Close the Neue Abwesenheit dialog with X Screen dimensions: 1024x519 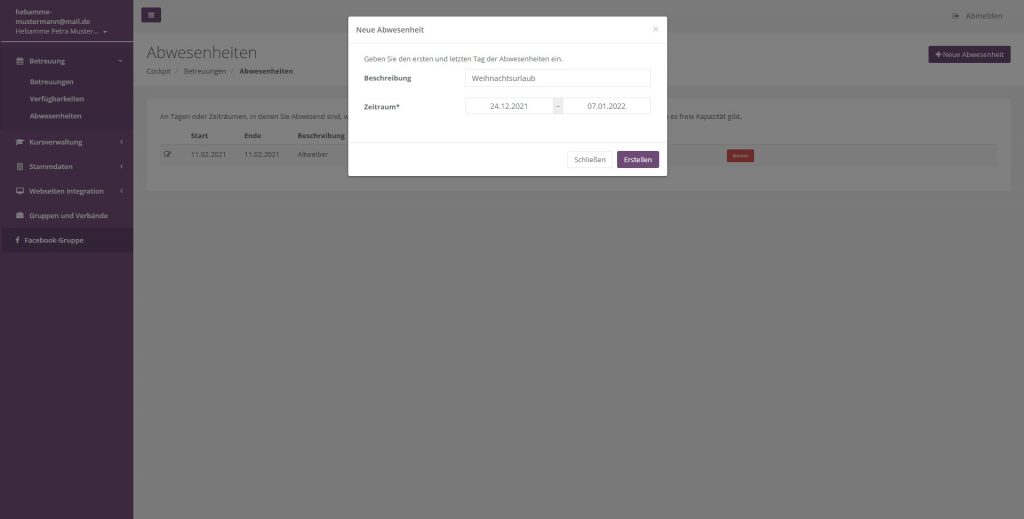[656, 29]
